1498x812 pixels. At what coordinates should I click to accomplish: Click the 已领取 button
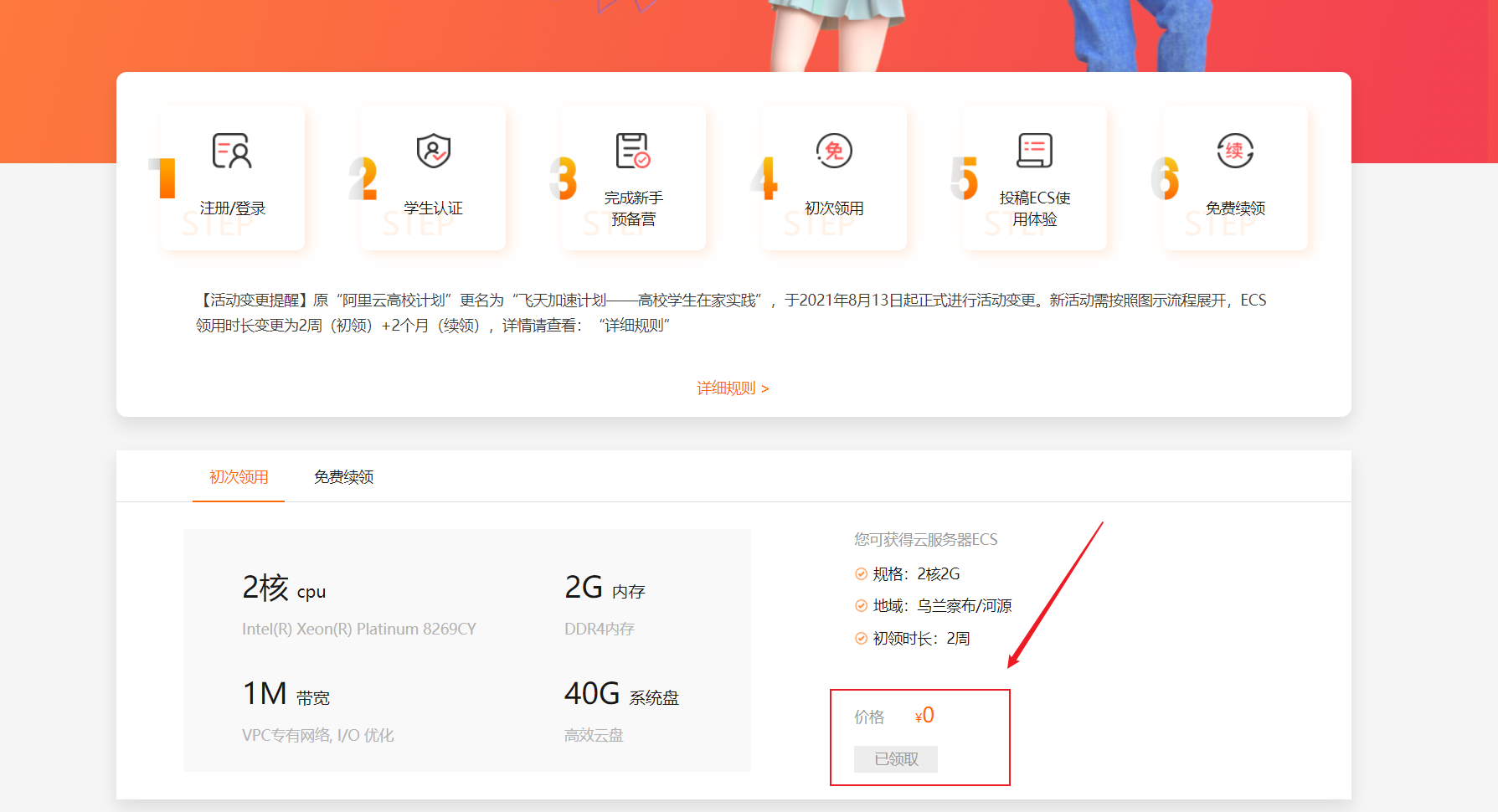[x=894, y=759]
